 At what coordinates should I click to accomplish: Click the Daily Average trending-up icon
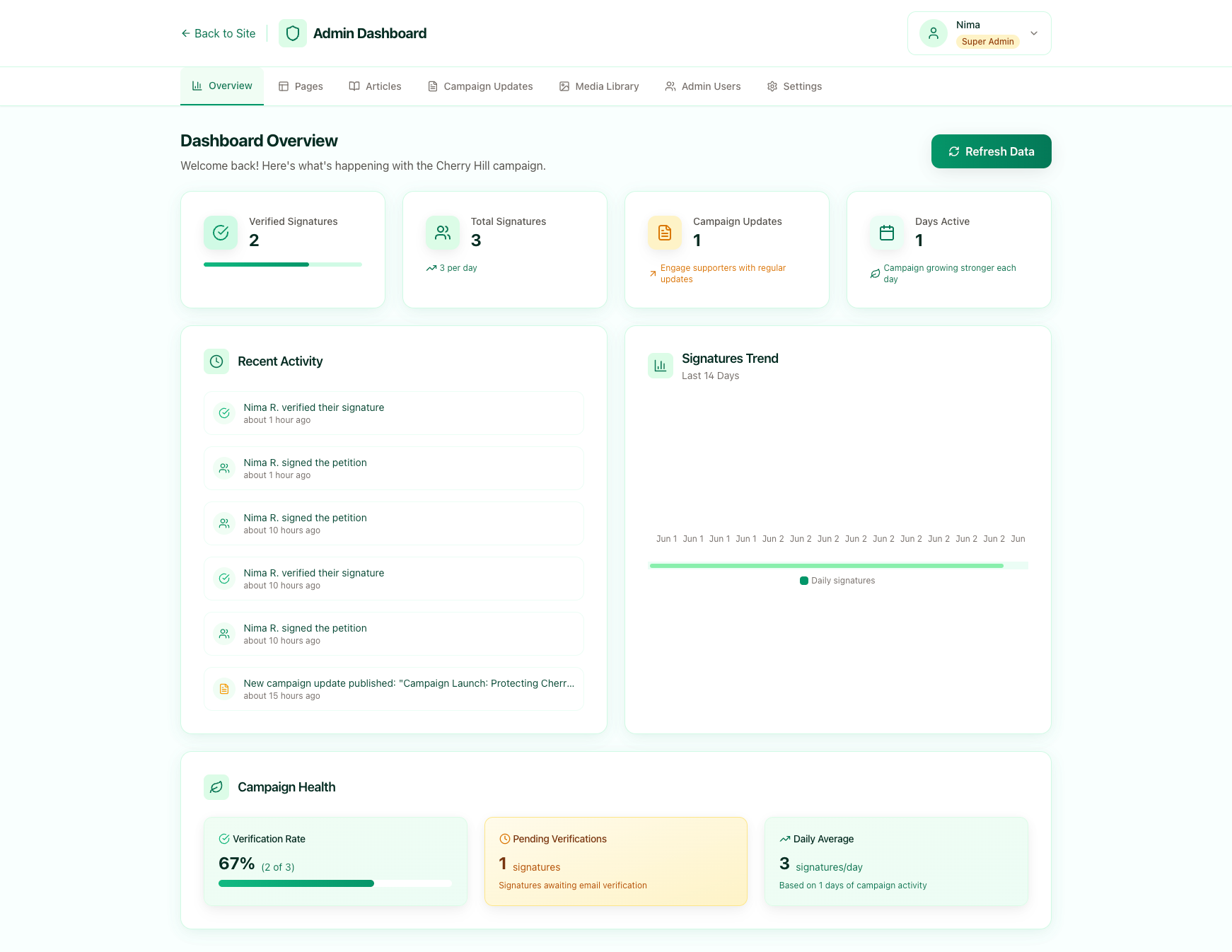(x=784, y=839)
